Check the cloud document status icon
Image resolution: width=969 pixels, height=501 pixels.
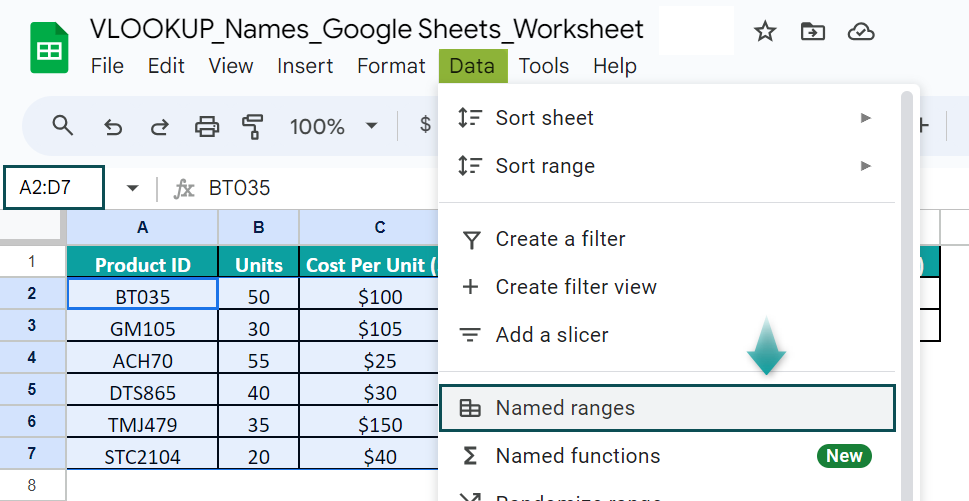860,31
